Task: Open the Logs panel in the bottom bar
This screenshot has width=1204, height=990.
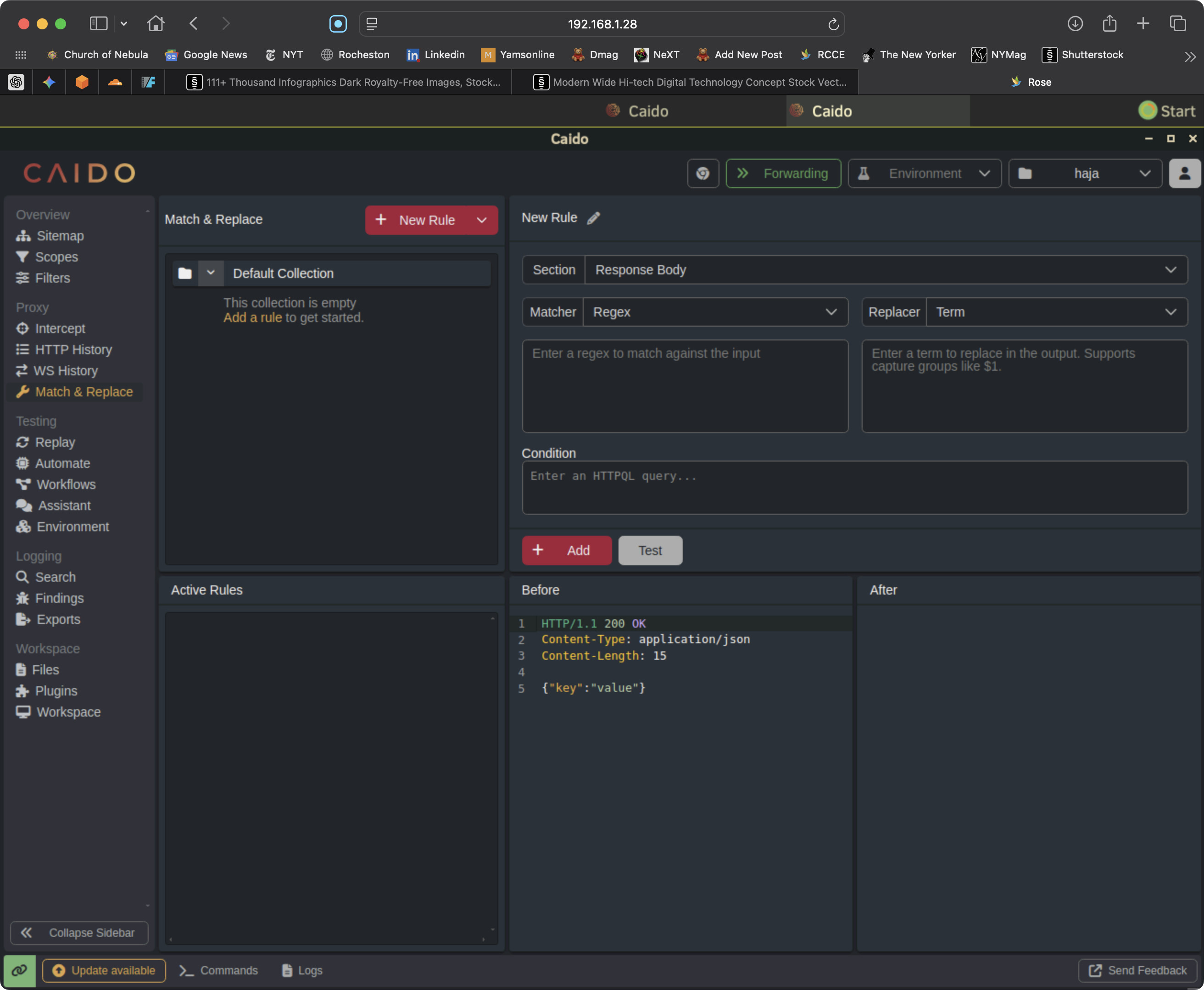Action: (303, 970)
